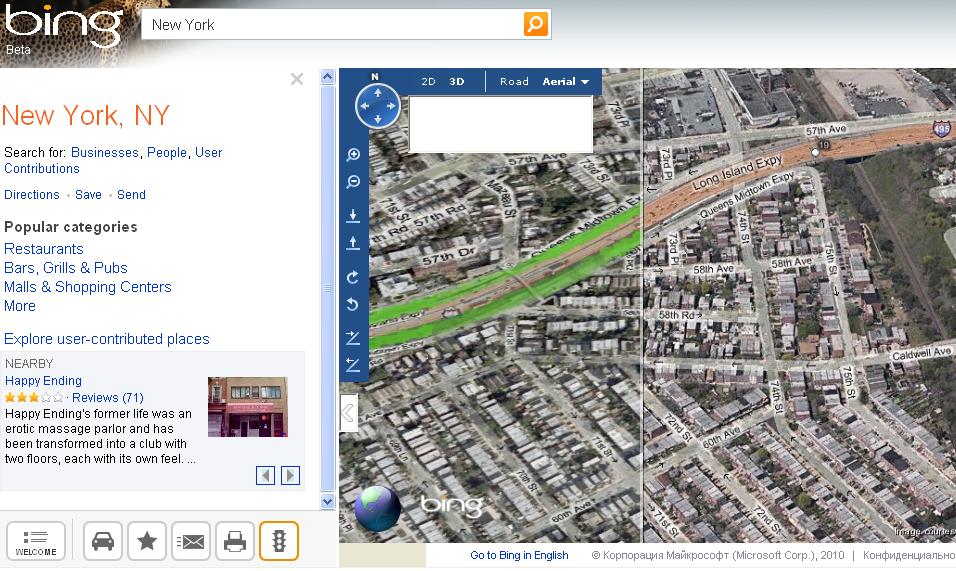This screenshot has width=956, height=571.
Task: Collapse the left panel arrow tab
Action: 348,413
